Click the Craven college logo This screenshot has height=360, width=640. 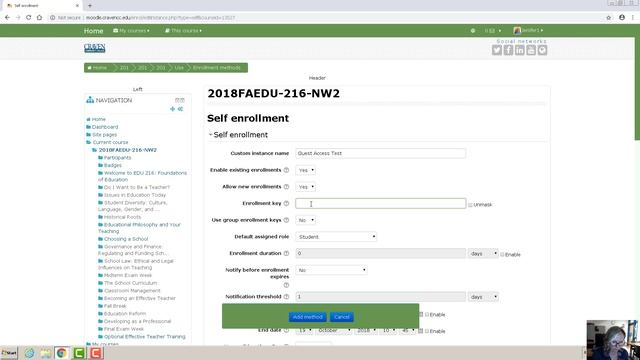95,48
